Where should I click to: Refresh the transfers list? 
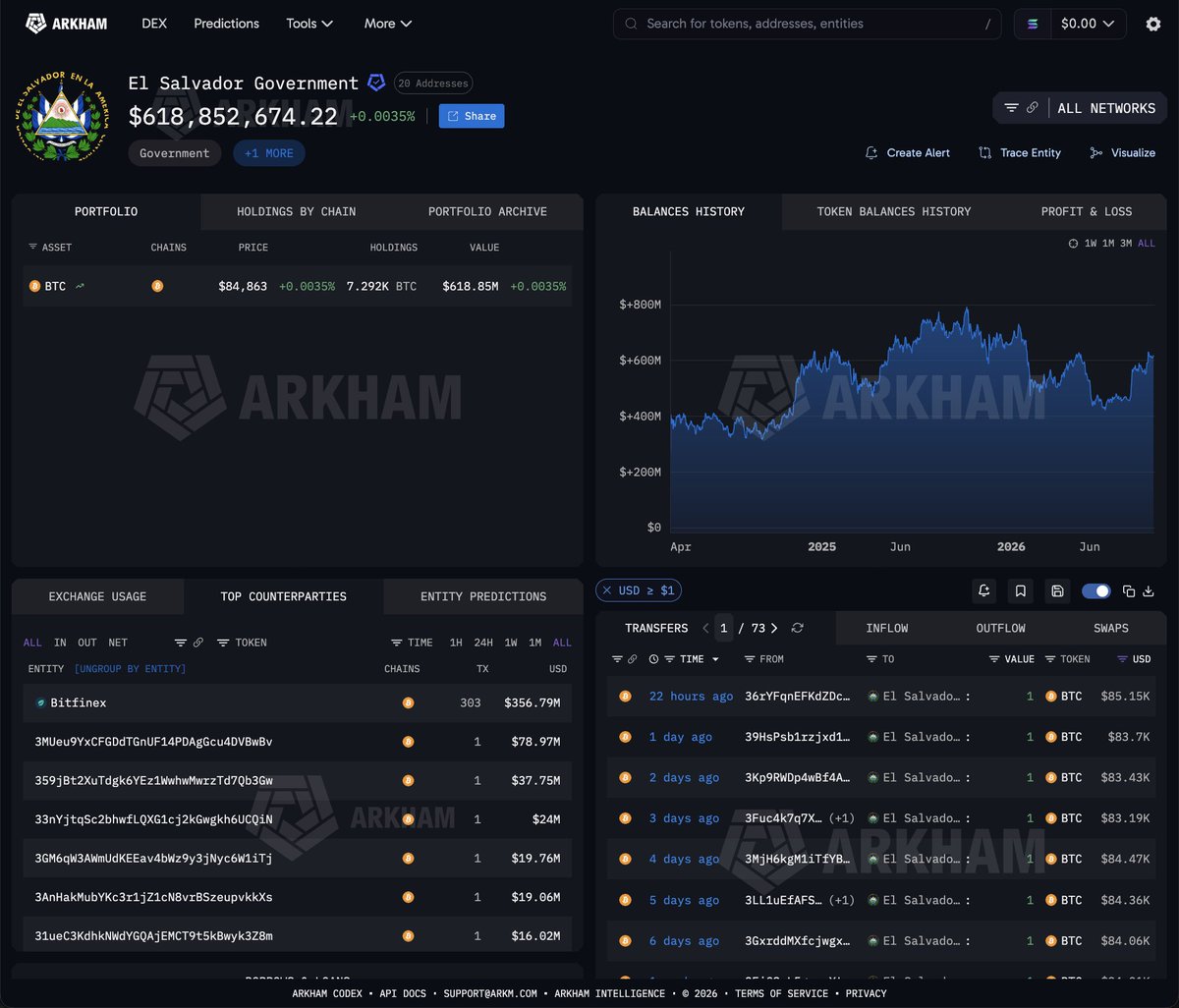tap(797, 628)
